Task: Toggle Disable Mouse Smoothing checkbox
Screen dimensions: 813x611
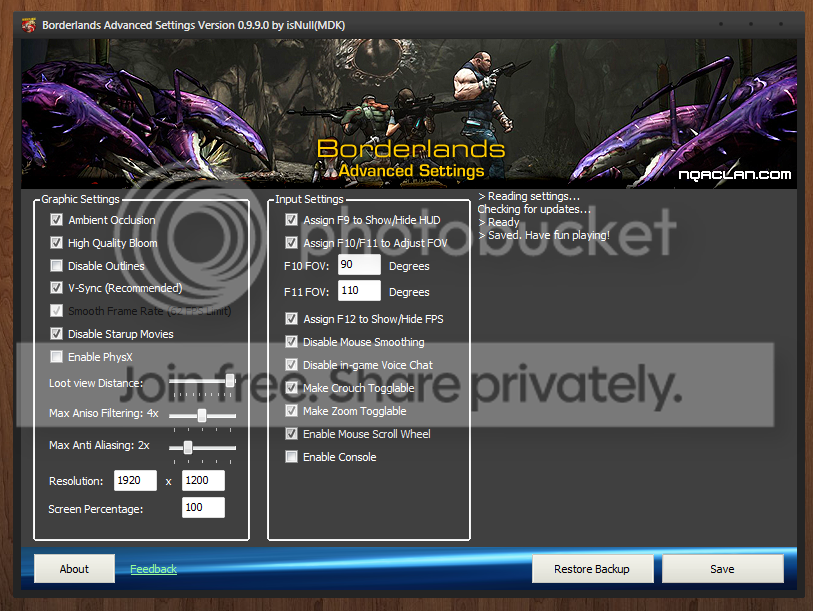Action: tap(291, 342)
